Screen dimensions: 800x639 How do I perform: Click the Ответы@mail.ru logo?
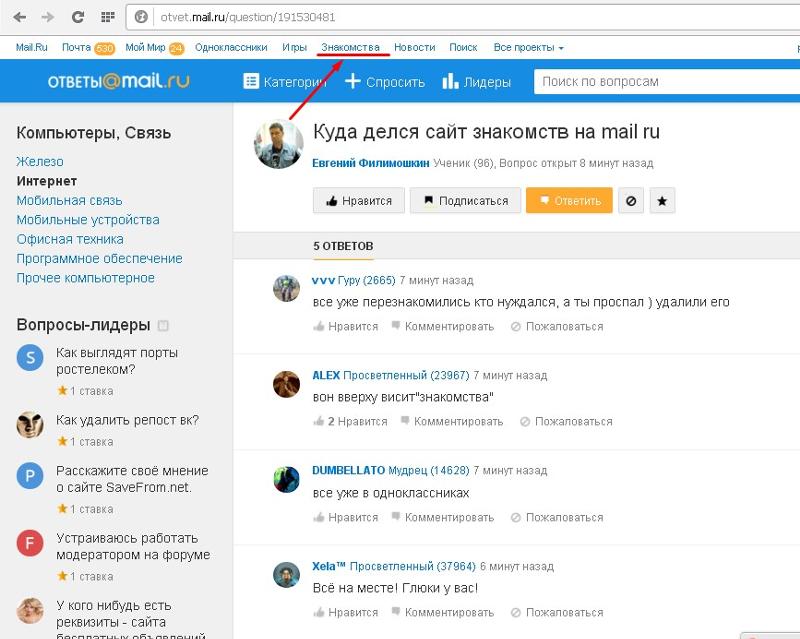click(x=118, y=81)
